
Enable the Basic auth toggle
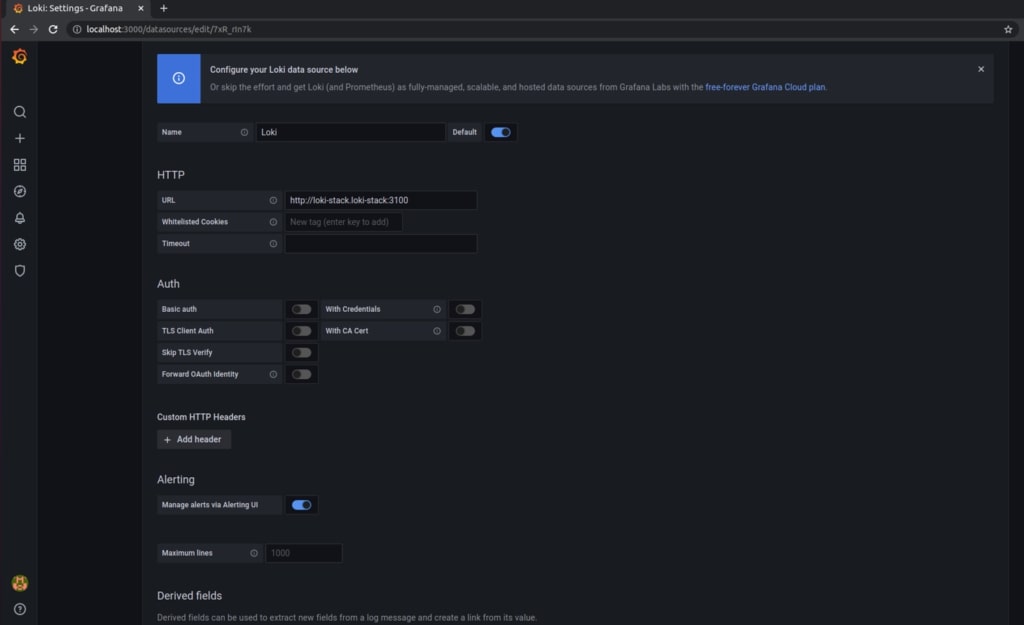[301, 309]
